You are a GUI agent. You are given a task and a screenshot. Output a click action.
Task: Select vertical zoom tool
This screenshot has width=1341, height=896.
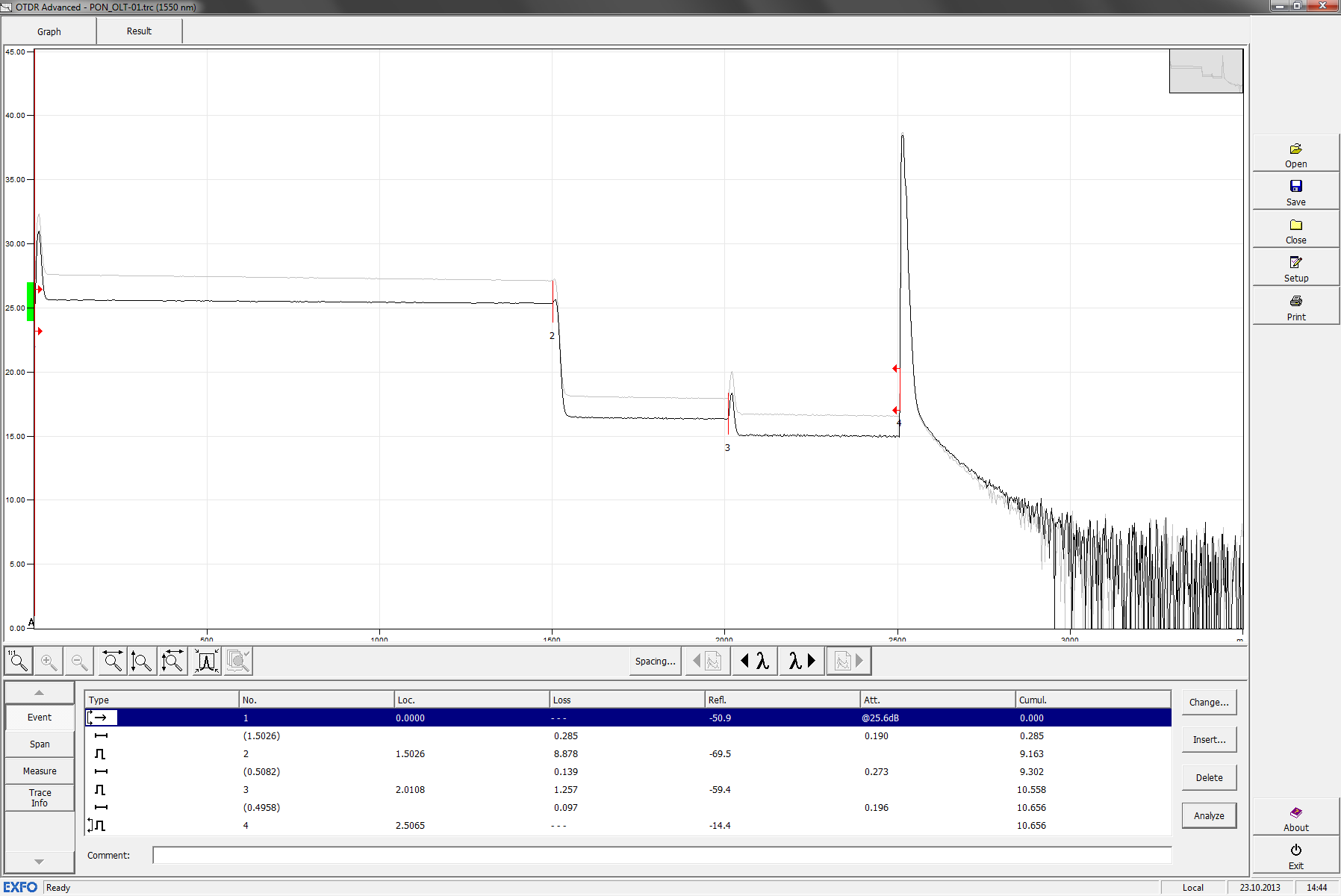pyautogui.click(x=142, y=661)
